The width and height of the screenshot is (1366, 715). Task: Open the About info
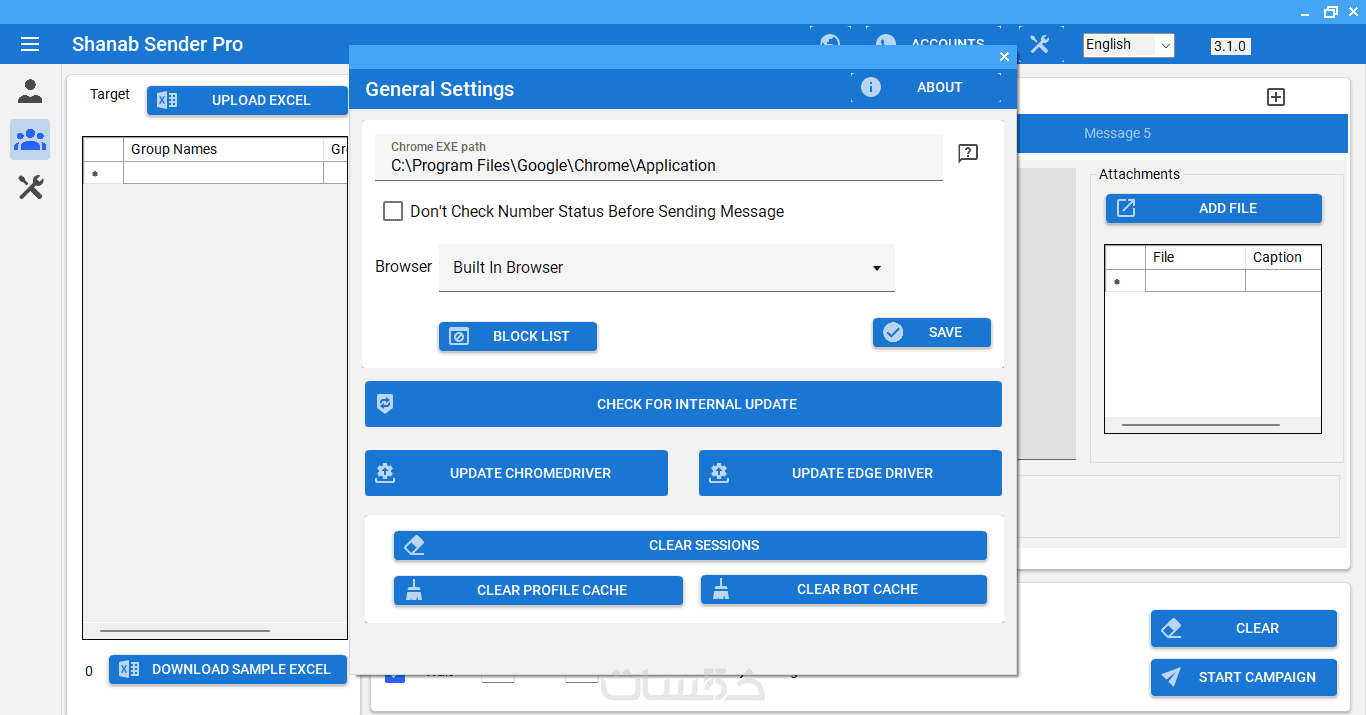926,87
